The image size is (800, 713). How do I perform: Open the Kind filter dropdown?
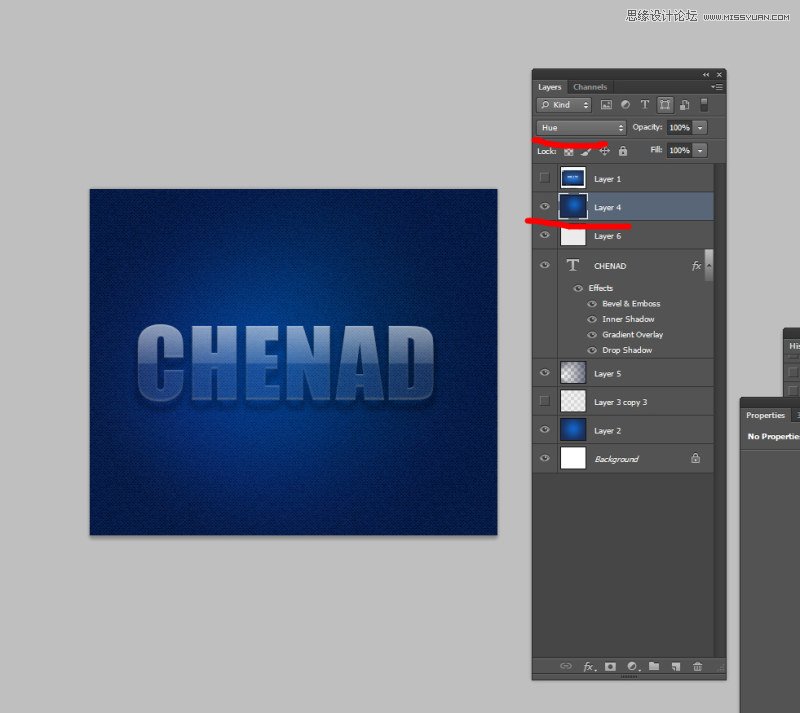click(x=564, y=105)
